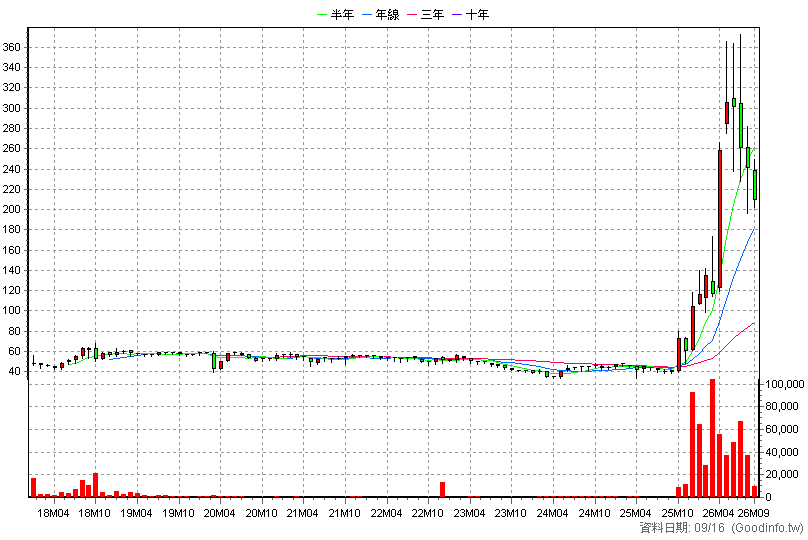Click the 22M04 date label
Viewport: 808px width, 540px height.
(x=386, y=513)
